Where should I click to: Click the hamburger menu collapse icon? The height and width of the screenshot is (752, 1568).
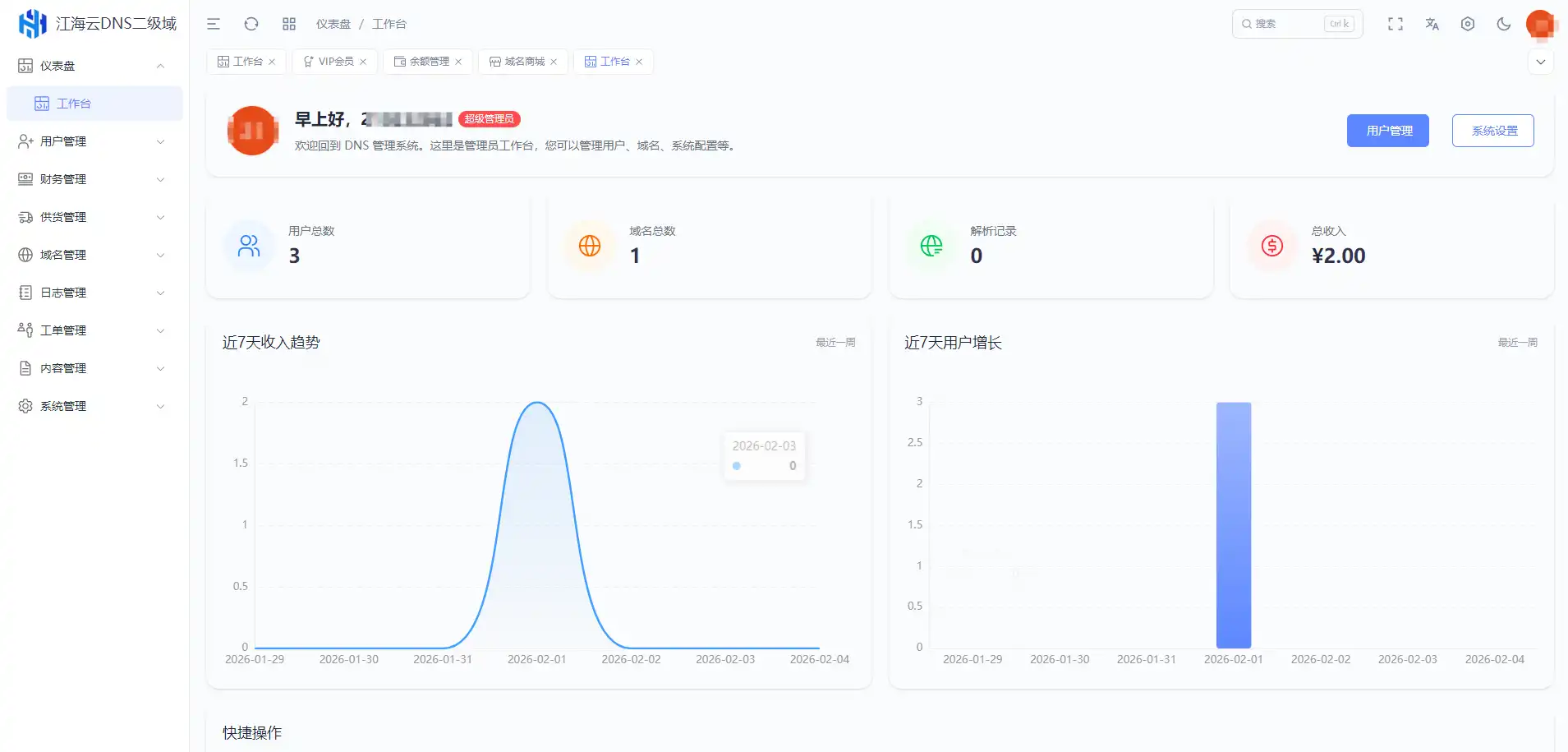pyautogui.click(x=214, y=24)
